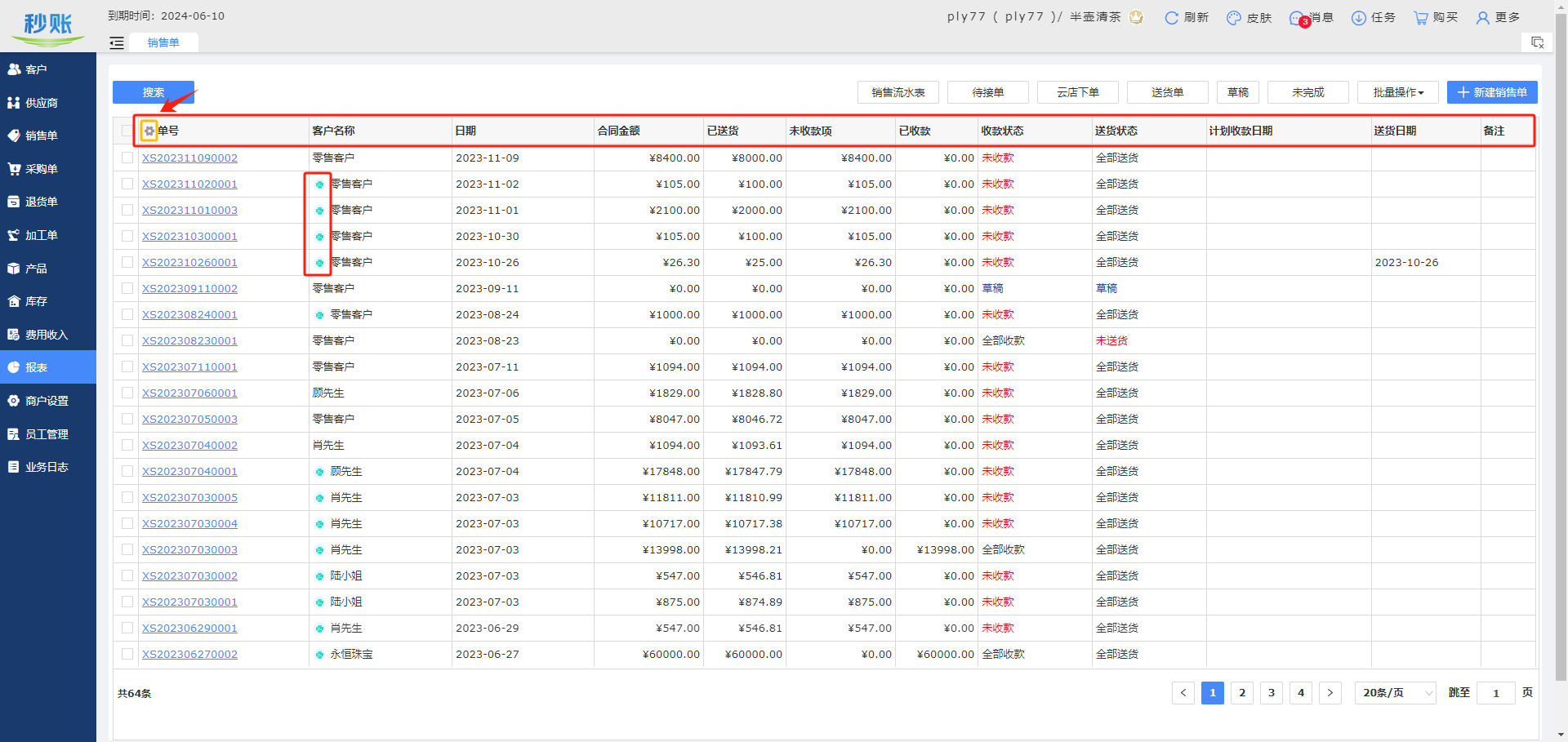
Task: Open the 客户 sidebar icon
Action: [x=14, y=69]
